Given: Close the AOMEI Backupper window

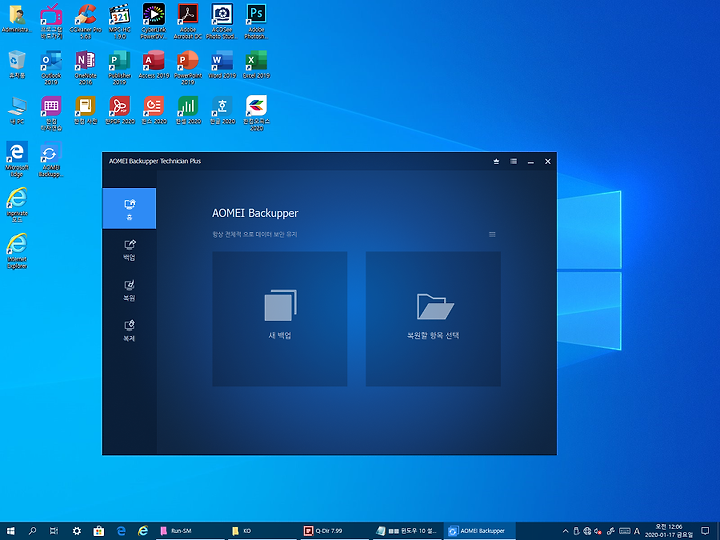Looking at the screenshot, I should [548, 161].
